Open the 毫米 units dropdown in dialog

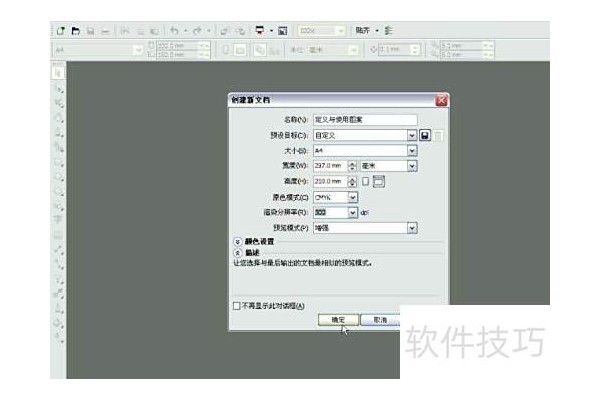[x=412, y=166]
